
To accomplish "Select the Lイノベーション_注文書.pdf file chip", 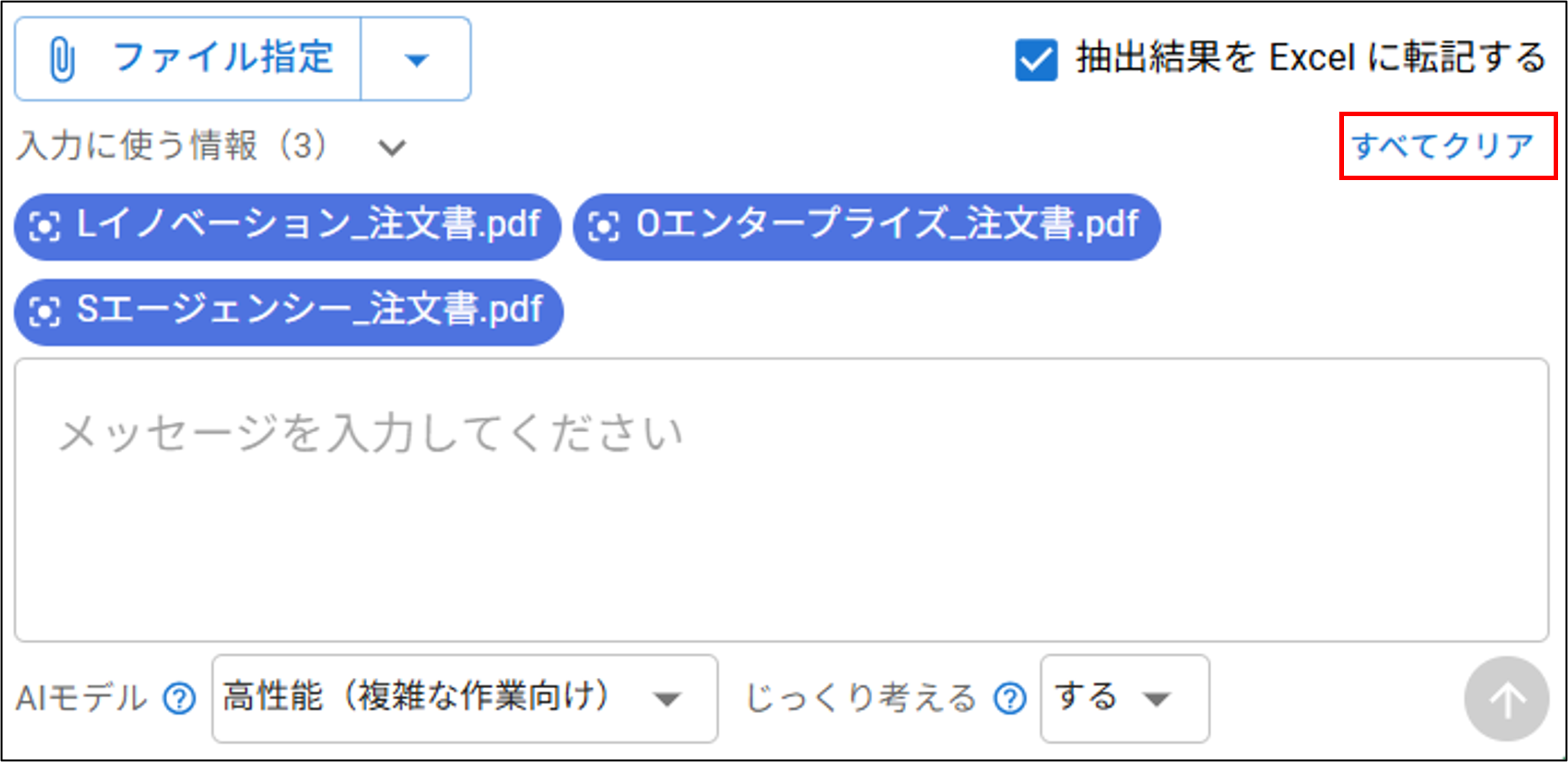I will click(287, 227).
